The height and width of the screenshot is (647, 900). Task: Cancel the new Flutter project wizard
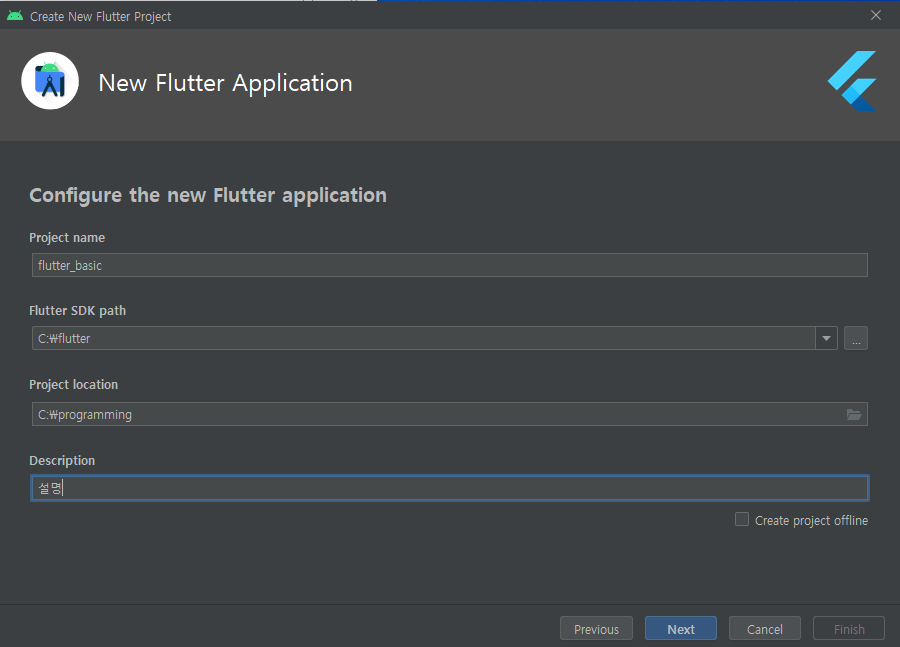[x=765, y=629]
